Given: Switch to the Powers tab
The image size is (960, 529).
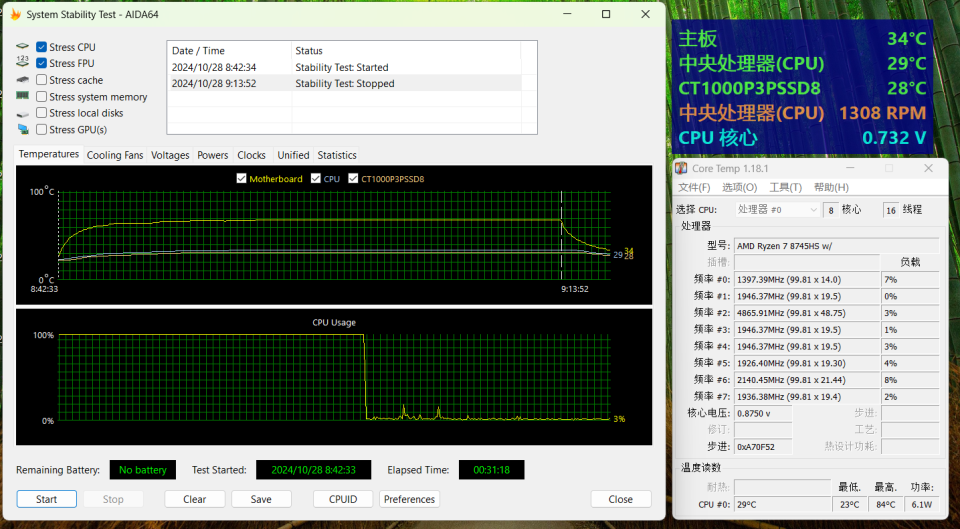Looking at the screenshot, I should click(212, 155).
